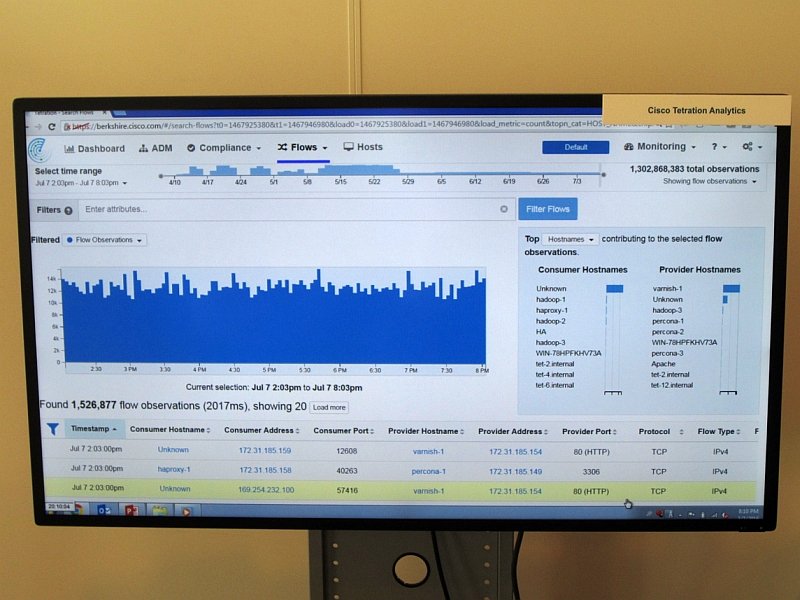Image resolution: width=800 pixels, height=600 pixels.
Task: Select percona-1 in Provider Hostnames list
Action: (667, 321)
